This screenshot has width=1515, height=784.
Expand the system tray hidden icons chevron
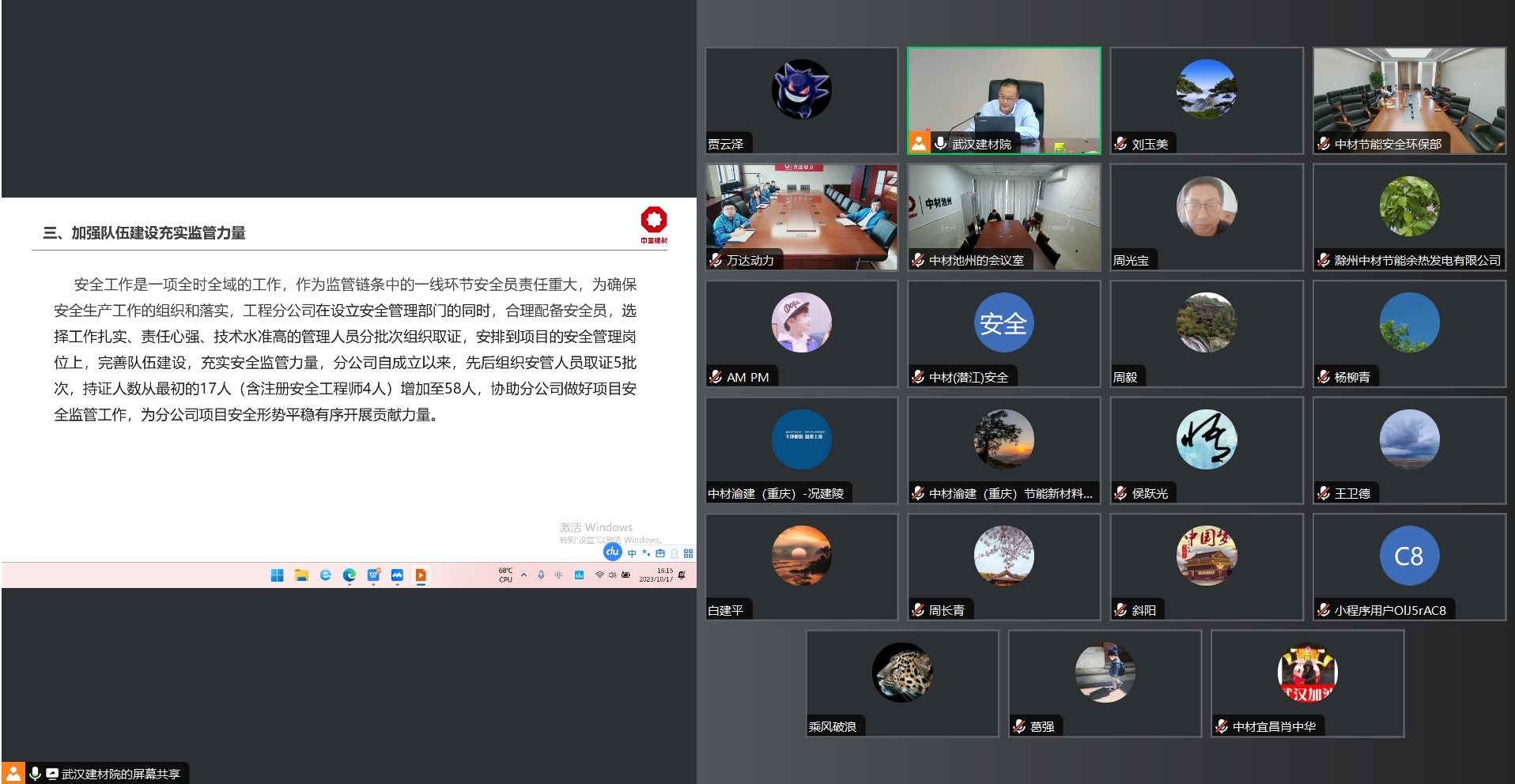coord(523,575)
